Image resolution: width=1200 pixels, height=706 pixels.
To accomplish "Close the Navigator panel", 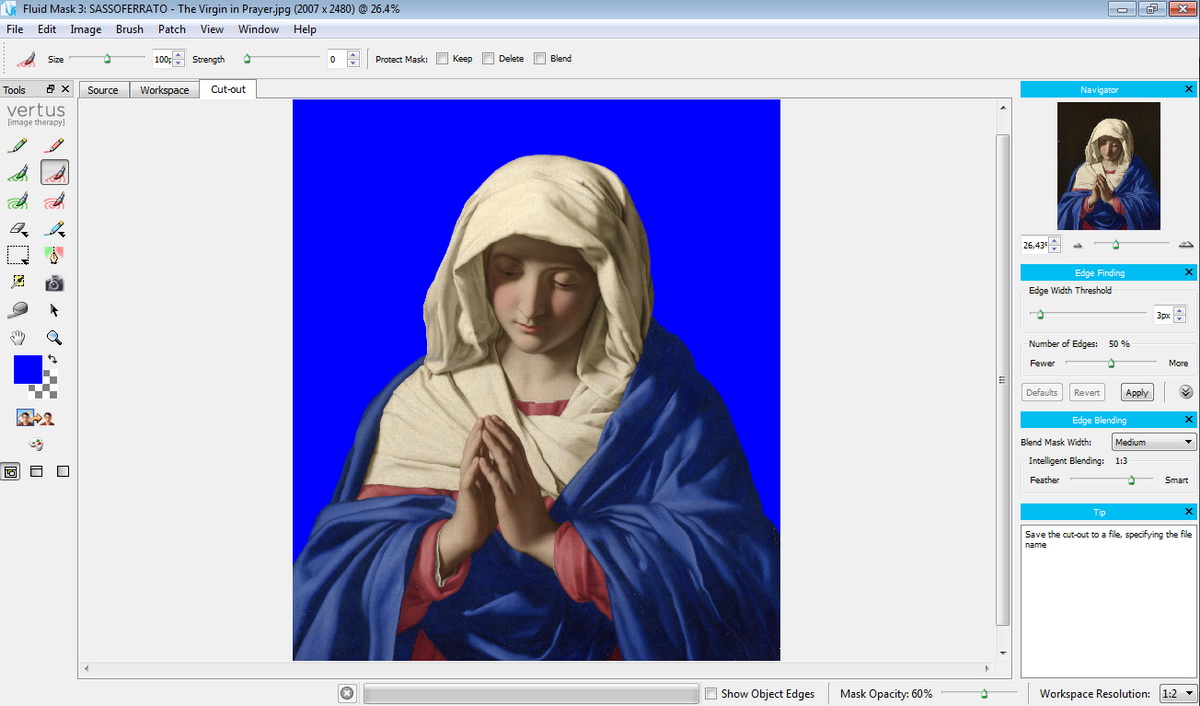I will 1188,90.
